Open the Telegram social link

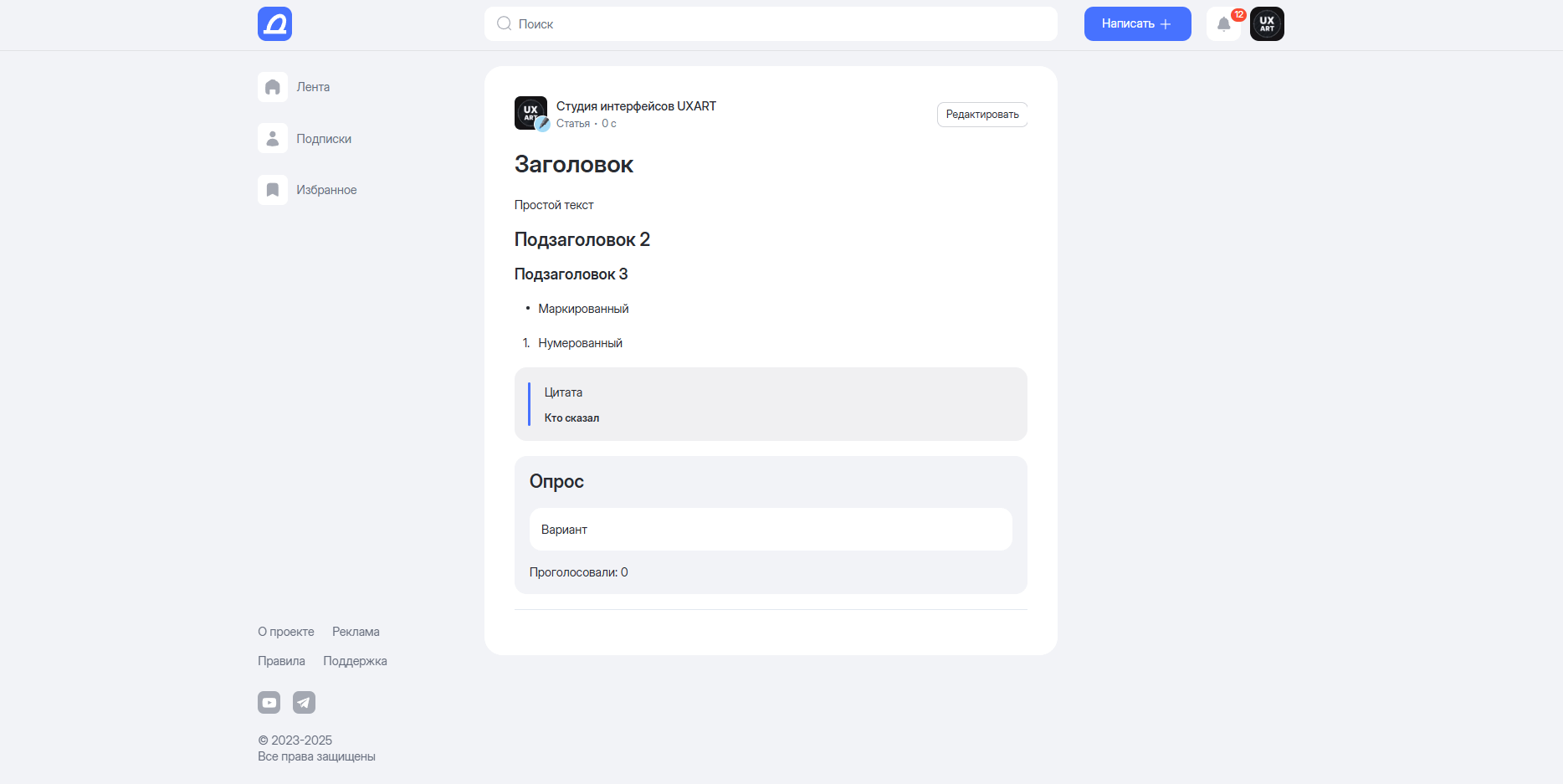[x=304, y=703]
